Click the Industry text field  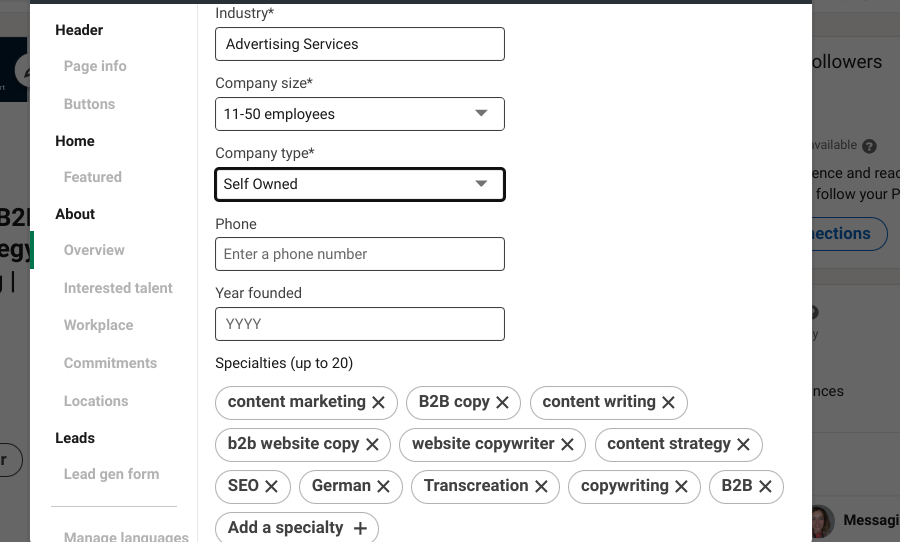360,44
